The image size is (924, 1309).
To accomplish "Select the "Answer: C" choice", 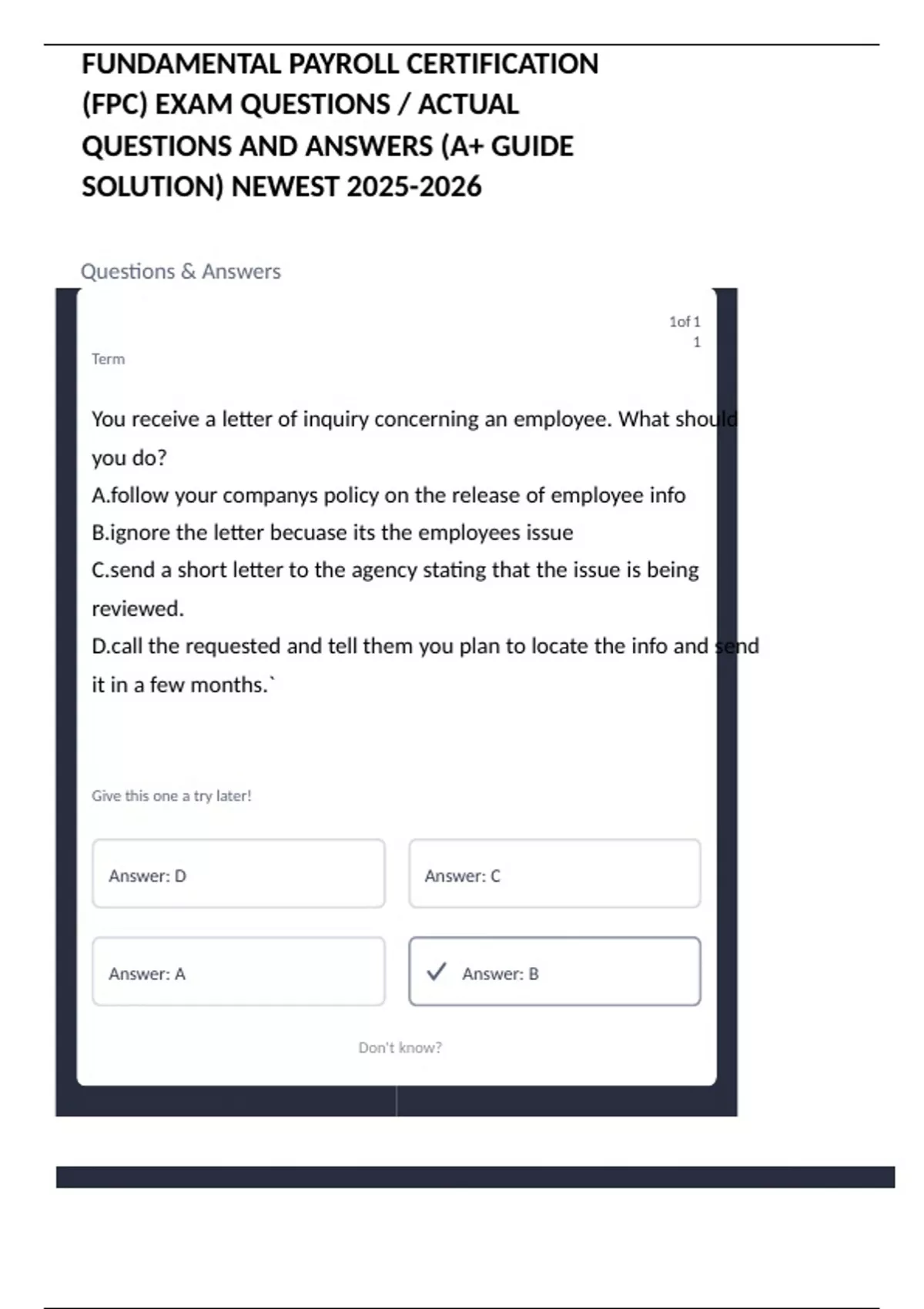I will [x=554, y=874].
